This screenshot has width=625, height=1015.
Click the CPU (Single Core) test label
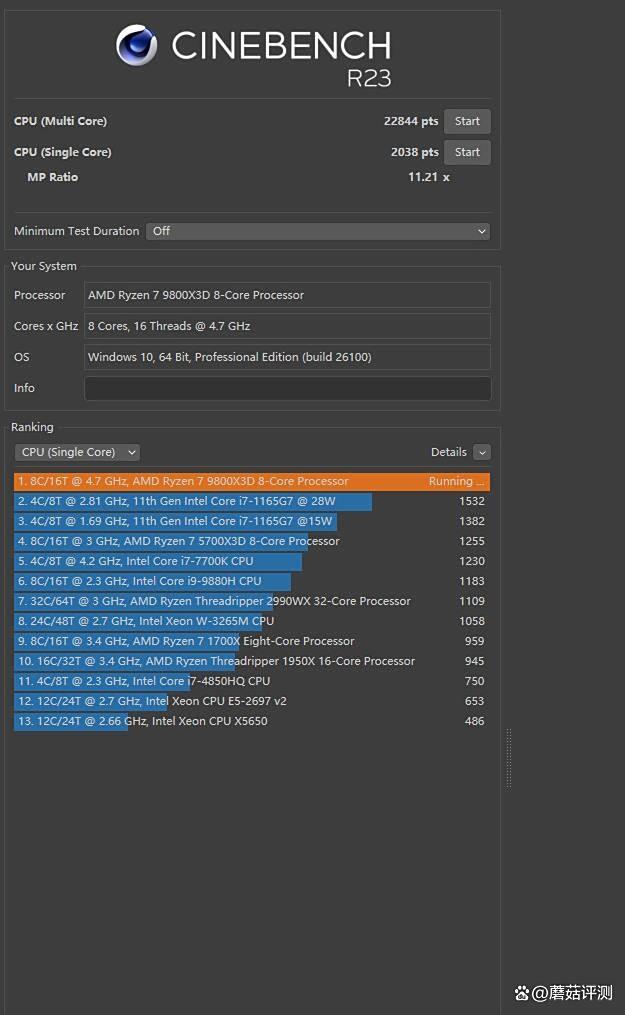pyautogui.click(x=63, y=152)
